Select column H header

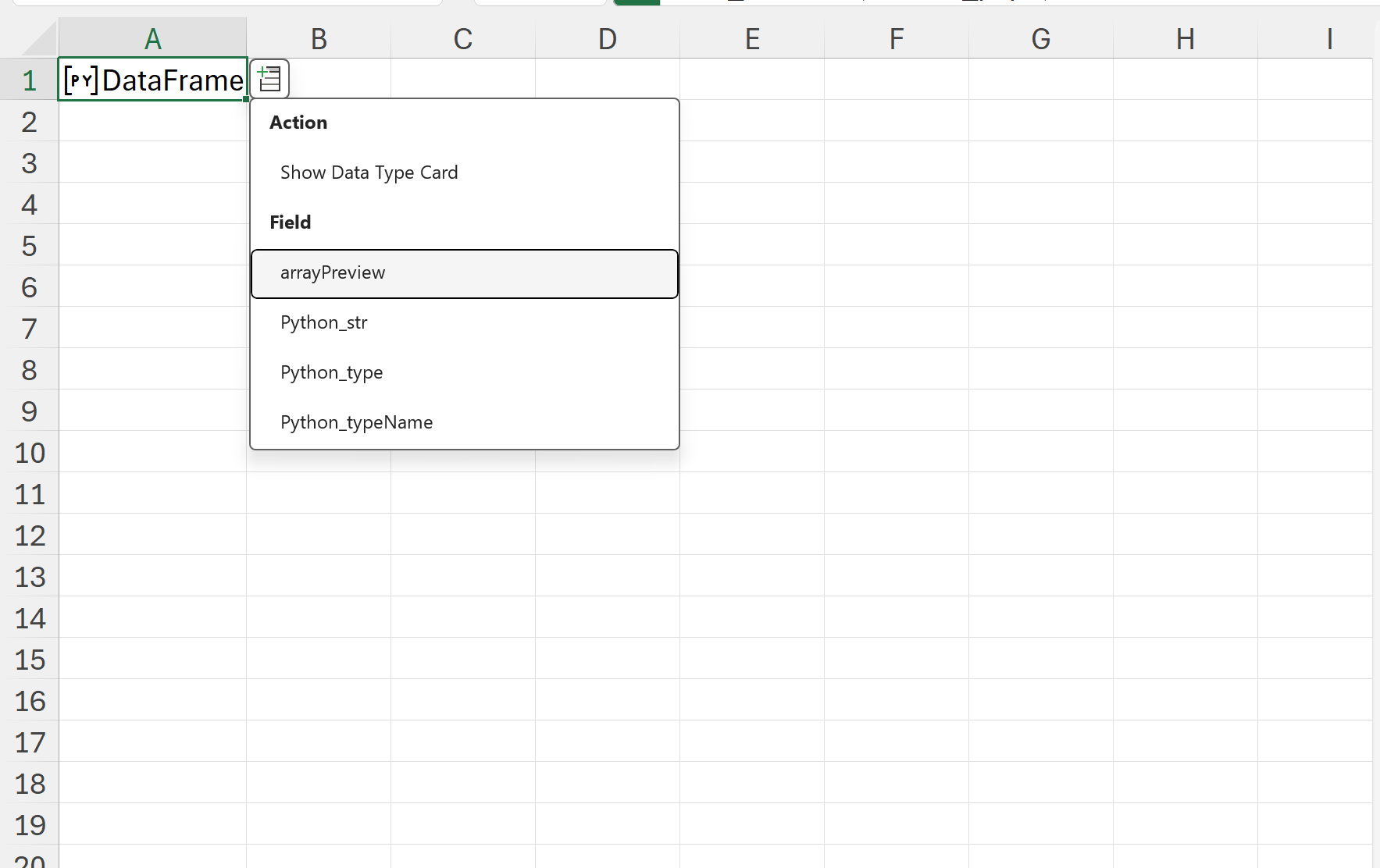pyautogui.click(x=1185, y=39)
